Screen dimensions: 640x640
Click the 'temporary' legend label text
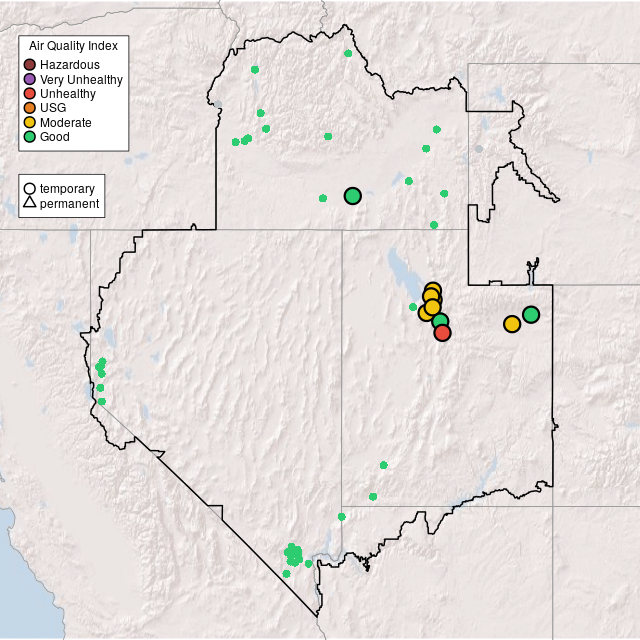coord(67,189)
